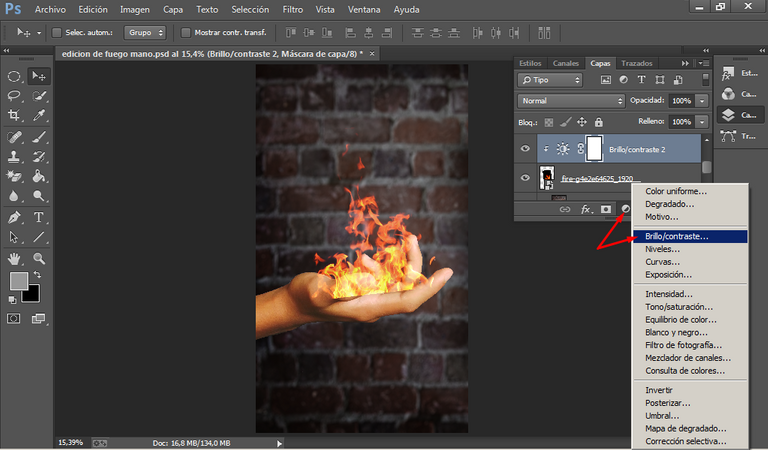Switch to the Trazados tab
The image size is (768, 450).
tap(637, 63)
